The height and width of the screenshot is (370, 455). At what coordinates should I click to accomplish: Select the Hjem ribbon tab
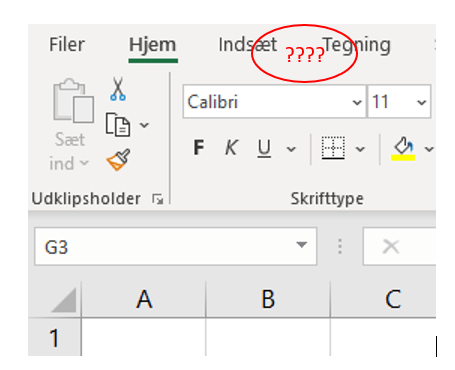point(153,45)
